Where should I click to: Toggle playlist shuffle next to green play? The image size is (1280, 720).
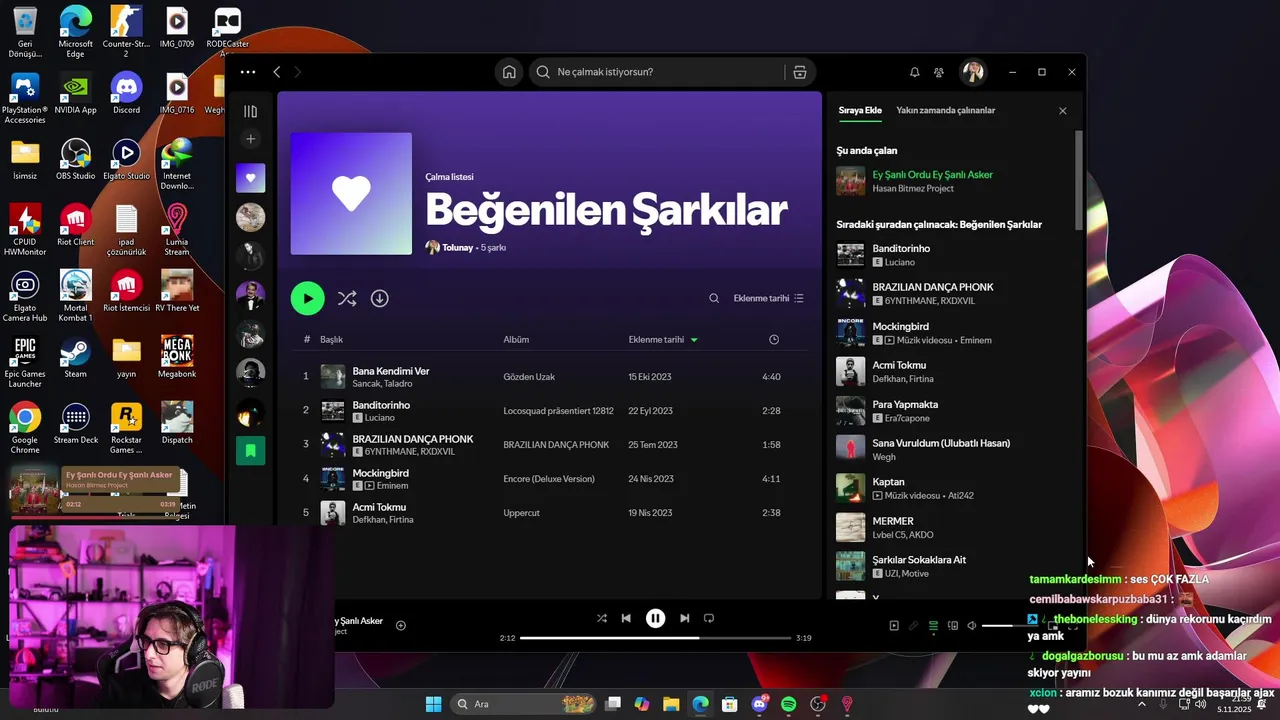(347, 298)
